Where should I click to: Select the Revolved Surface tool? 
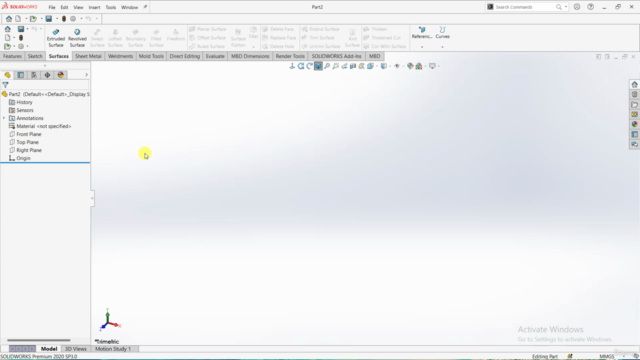77,38
